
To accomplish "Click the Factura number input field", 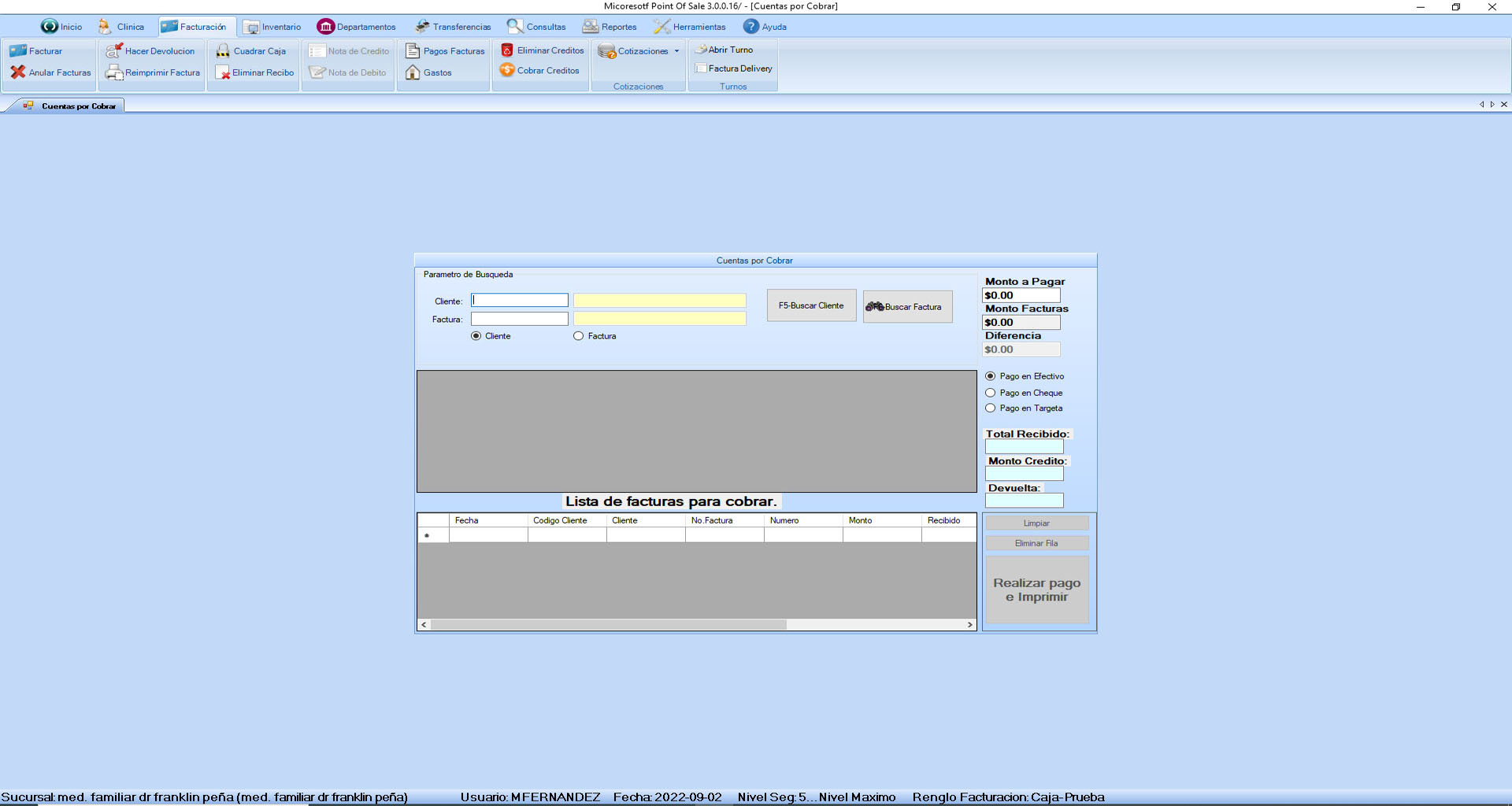I will point(520,319).
